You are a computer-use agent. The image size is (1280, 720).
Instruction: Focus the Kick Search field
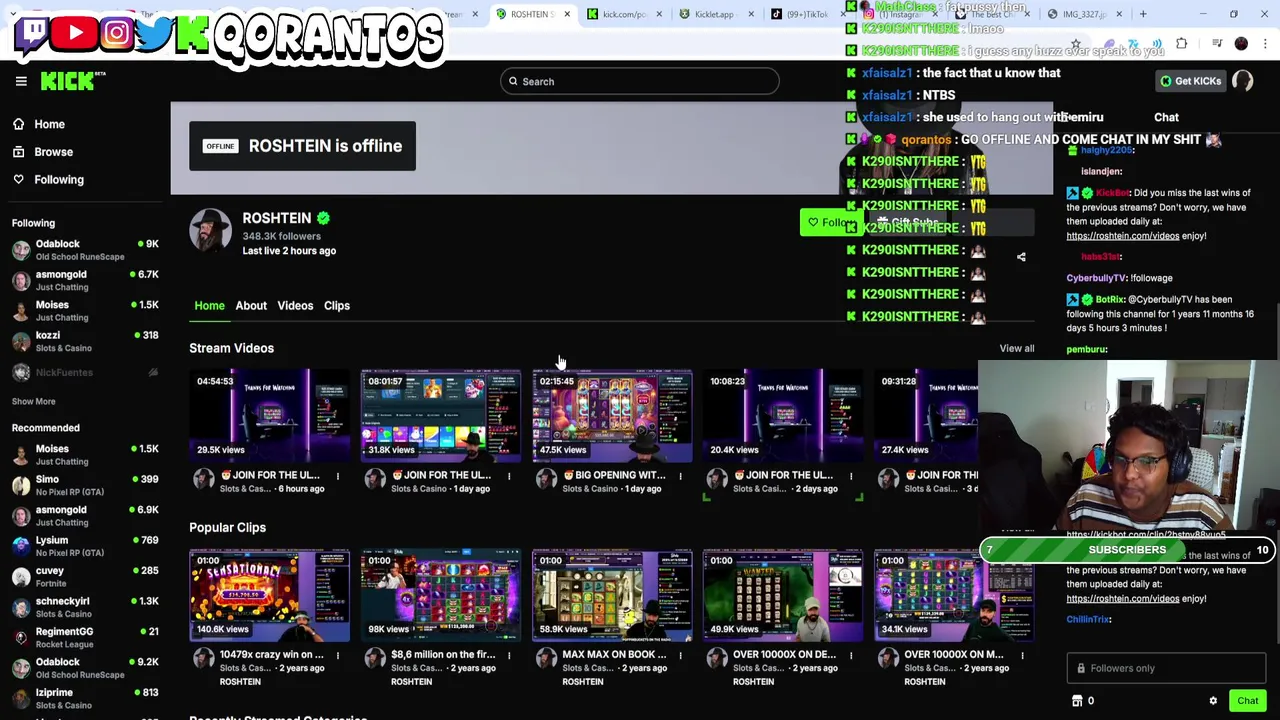coord(640,81)
